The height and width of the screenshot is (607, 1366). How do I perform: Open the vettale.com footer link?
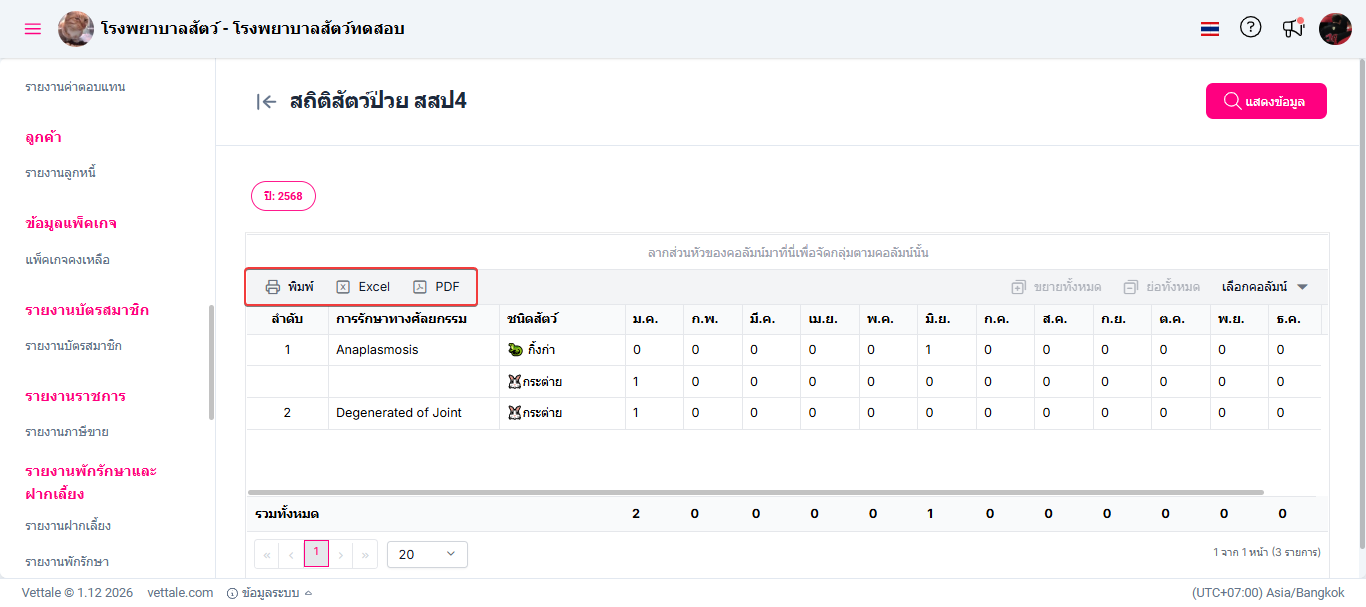click(x=180, y=593)
